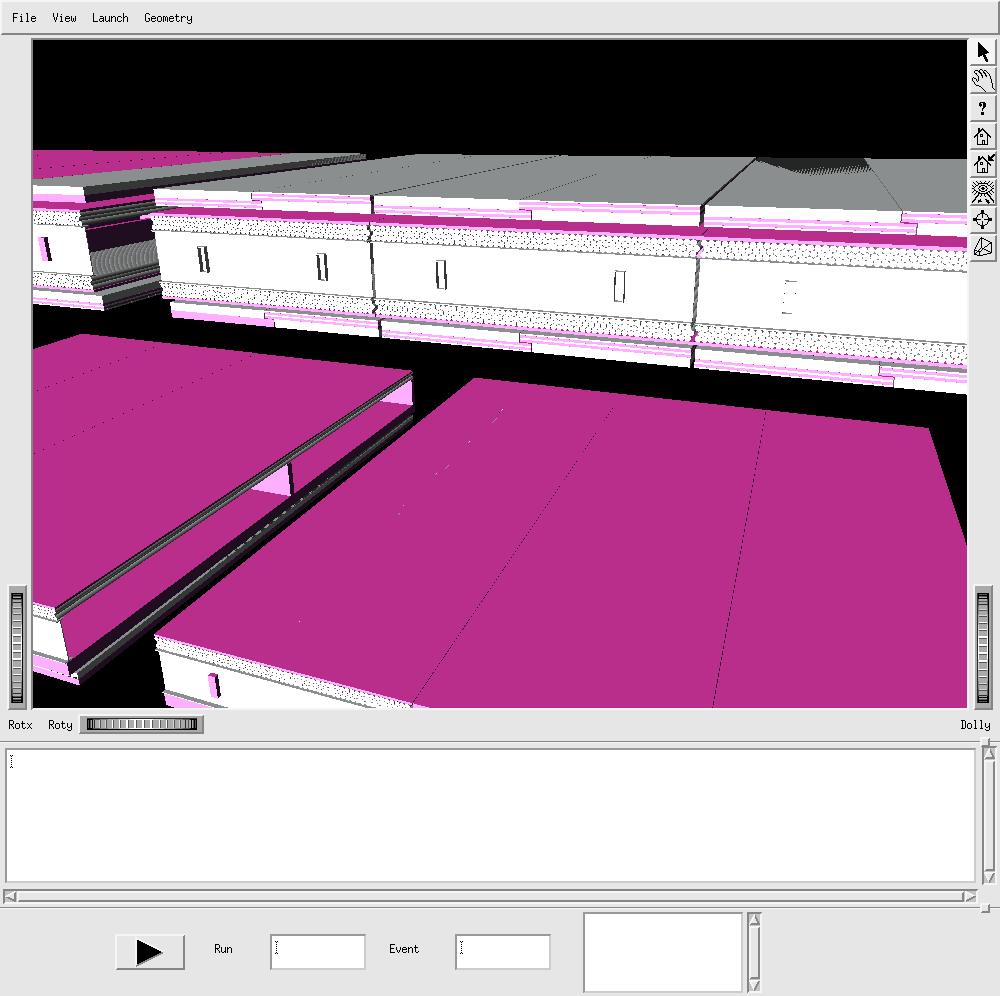Activate the hand view mode tool
This screenshot has height=996, width=1000.
983,81
